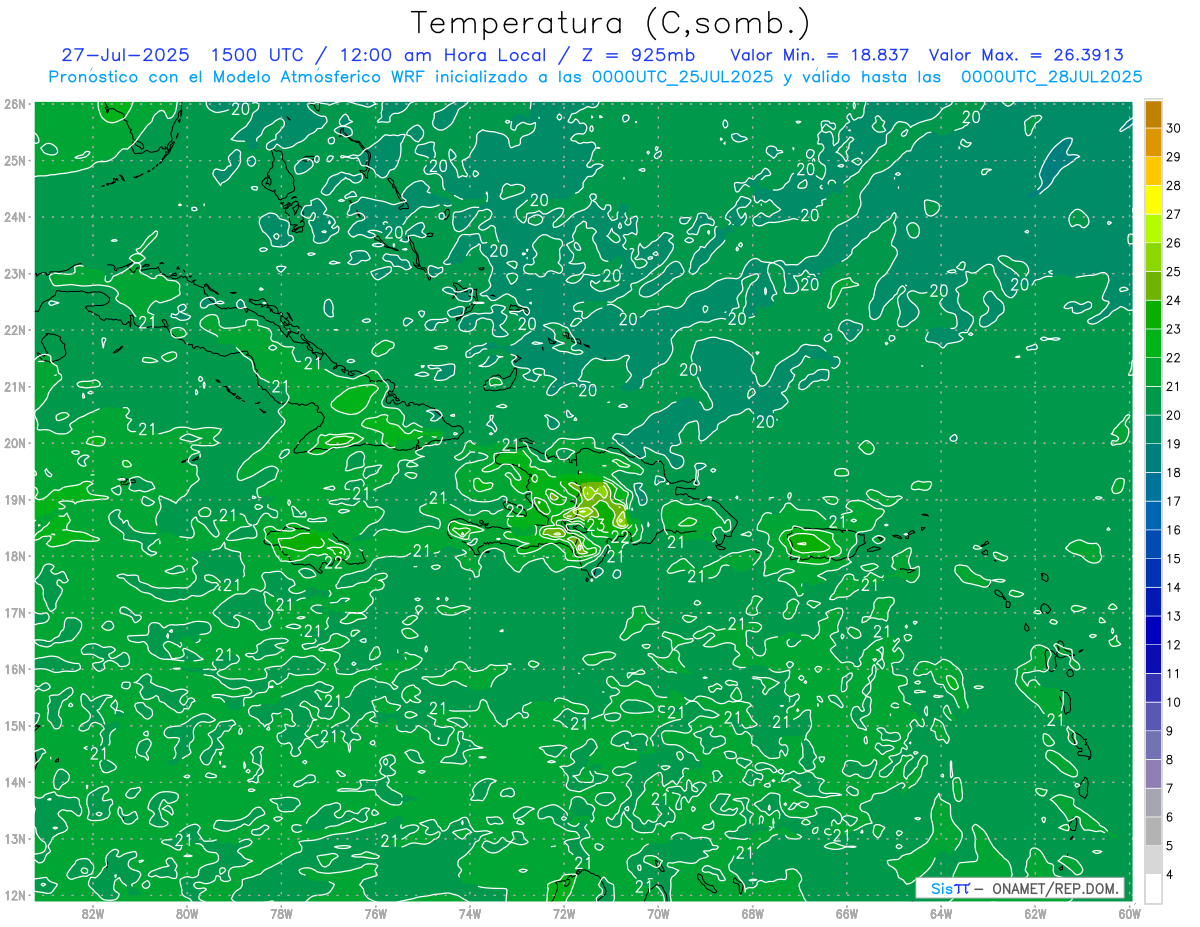This screenshot has height=927, width=1200.
Task: Click the "62W" longitude label
Action: (1035, 913)
